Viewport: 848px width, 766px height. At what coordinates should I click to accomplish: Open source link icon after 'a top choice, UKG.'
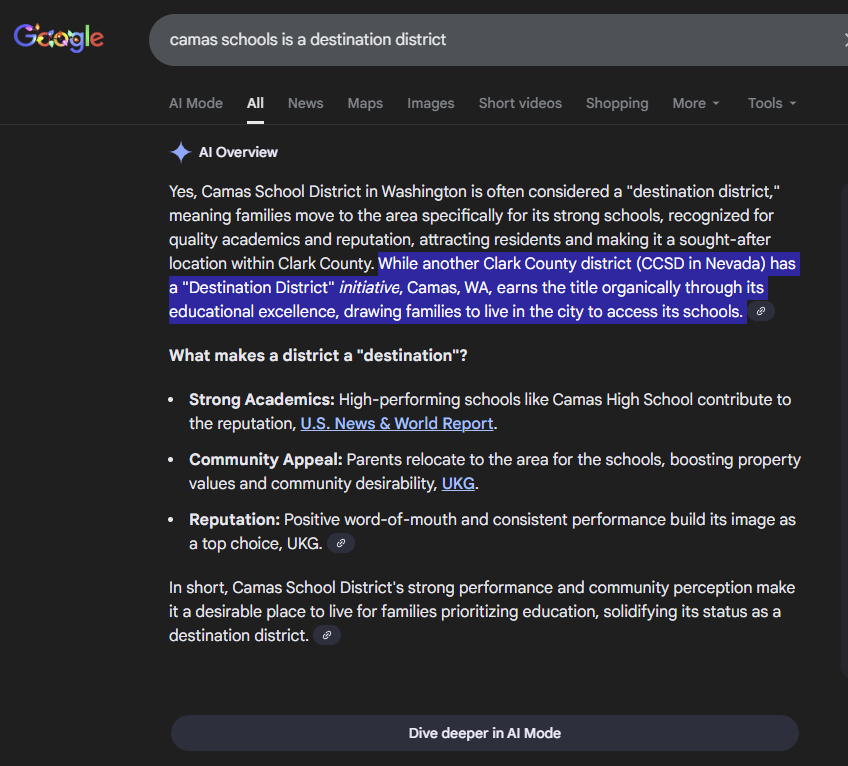point(341,543)
